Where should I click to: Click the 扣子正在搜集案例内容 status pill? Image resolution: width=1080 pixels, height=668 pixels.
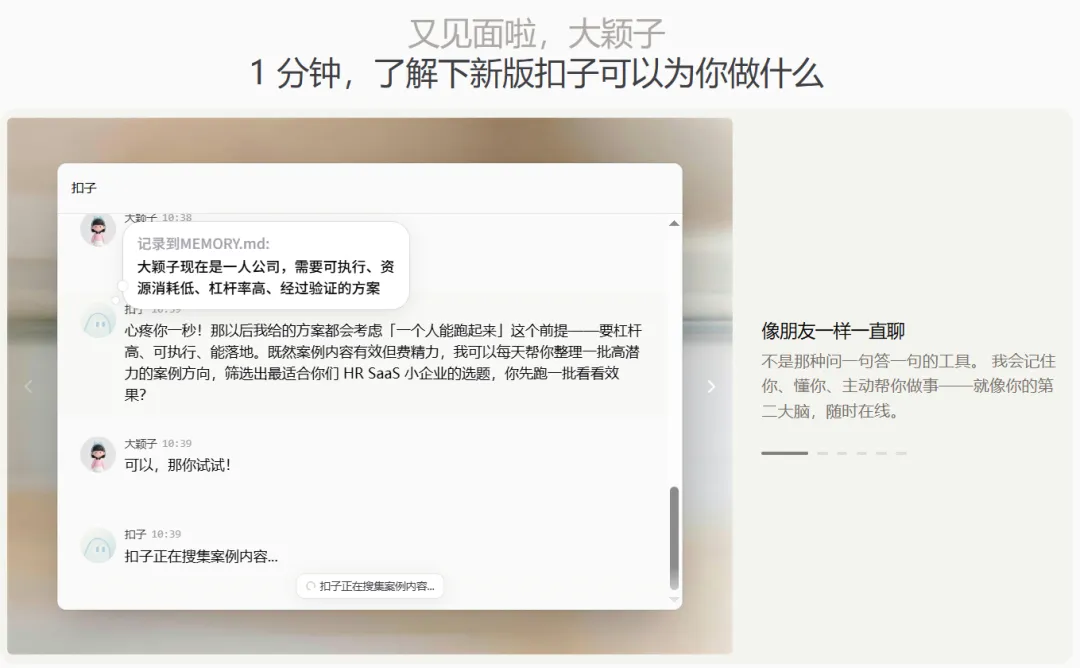point(370,586)
